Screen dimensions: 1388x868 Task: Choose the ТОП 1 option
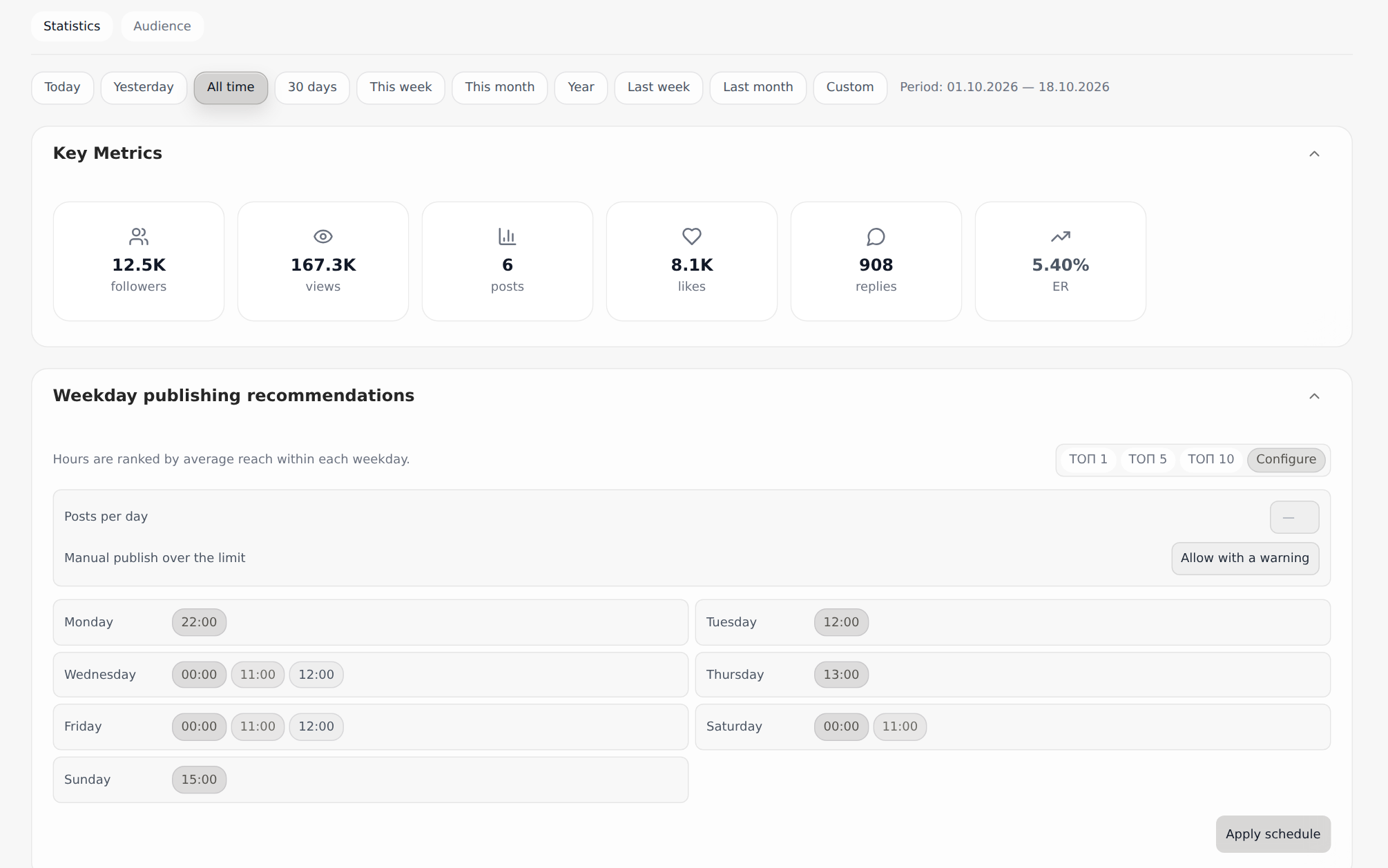pos(1088,459)
